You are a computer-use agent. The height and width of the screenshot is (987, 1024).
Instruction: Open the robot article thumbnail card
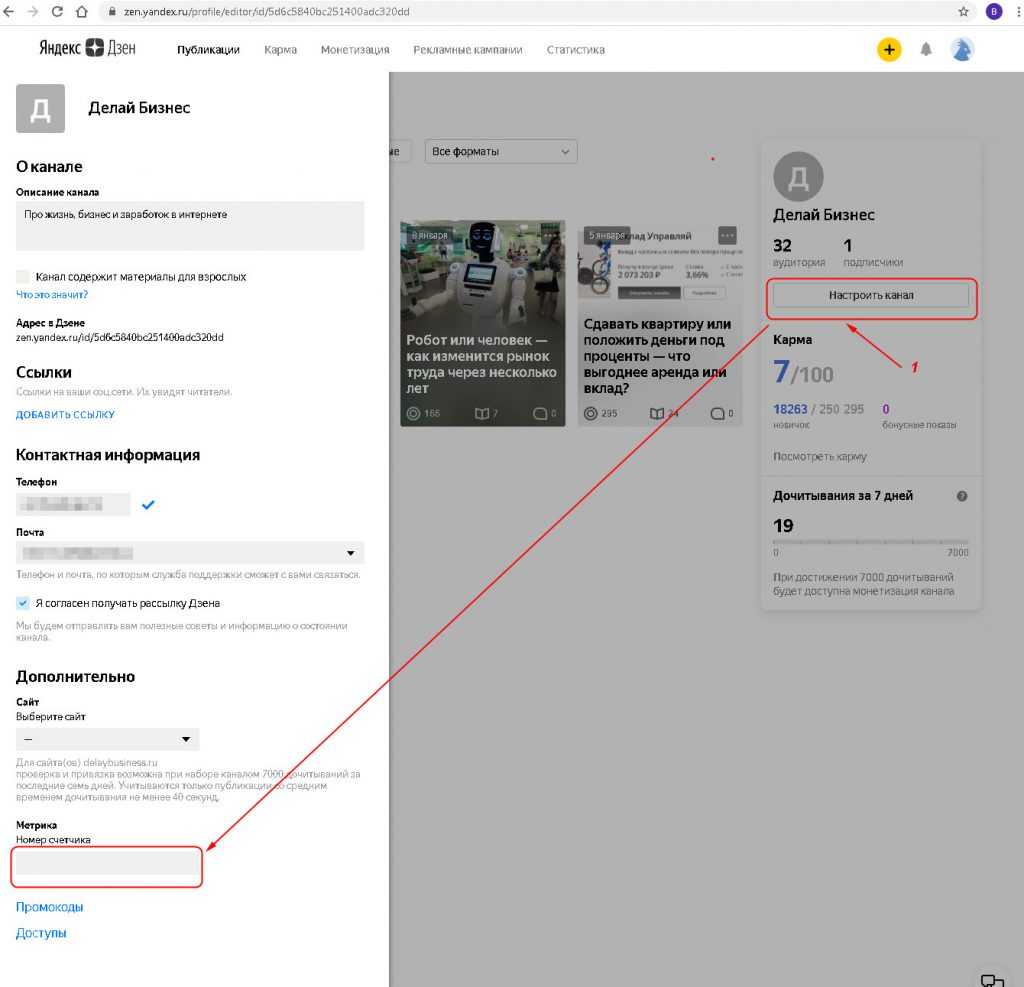click(483, 323)
